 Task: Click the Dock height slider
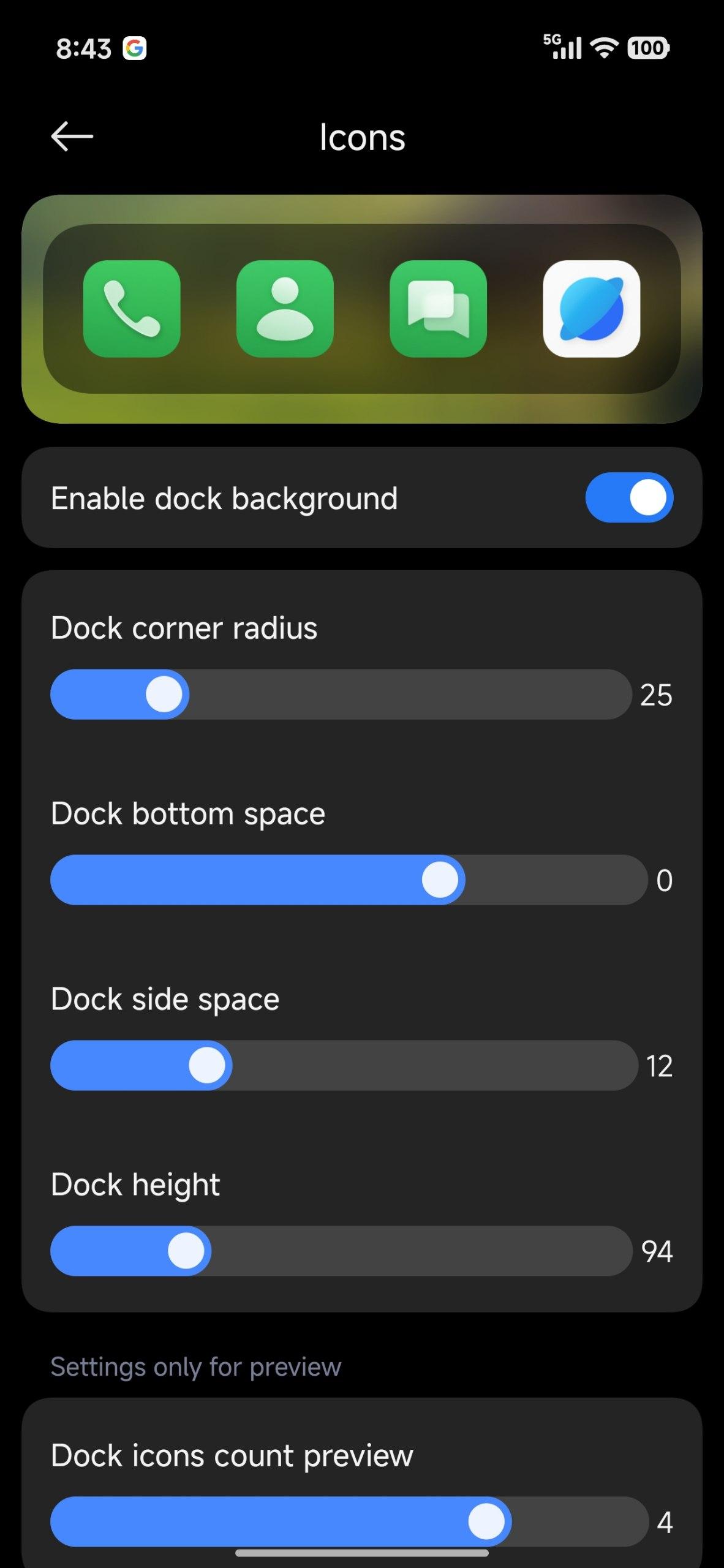(341, 1251)
